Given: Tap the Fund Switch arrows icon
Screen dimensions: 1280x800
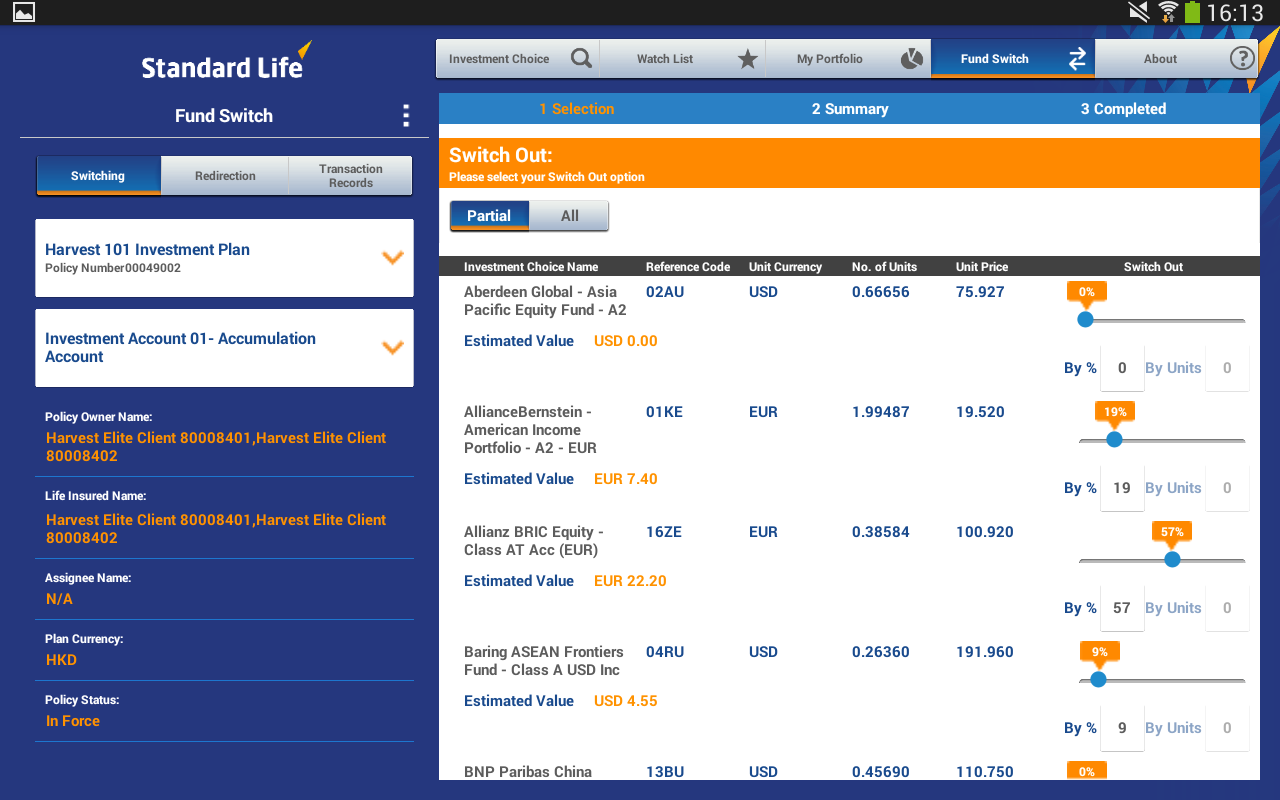Looking at the screenshot, I should (1077, 59).
